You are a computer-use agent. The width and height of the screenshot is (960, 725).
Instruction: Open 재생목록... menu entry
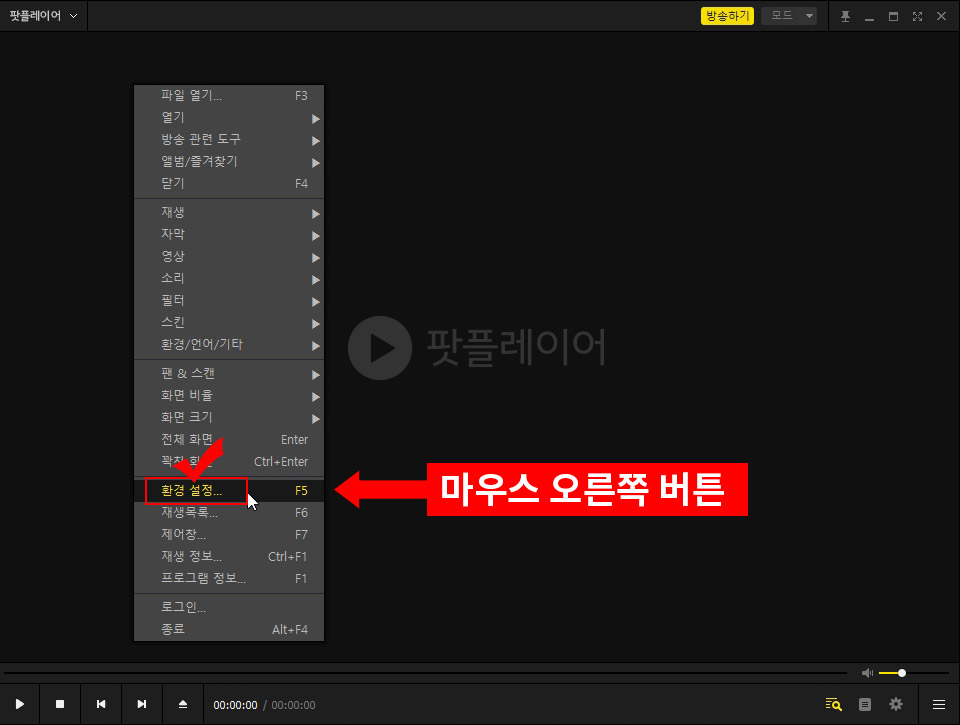229,513
